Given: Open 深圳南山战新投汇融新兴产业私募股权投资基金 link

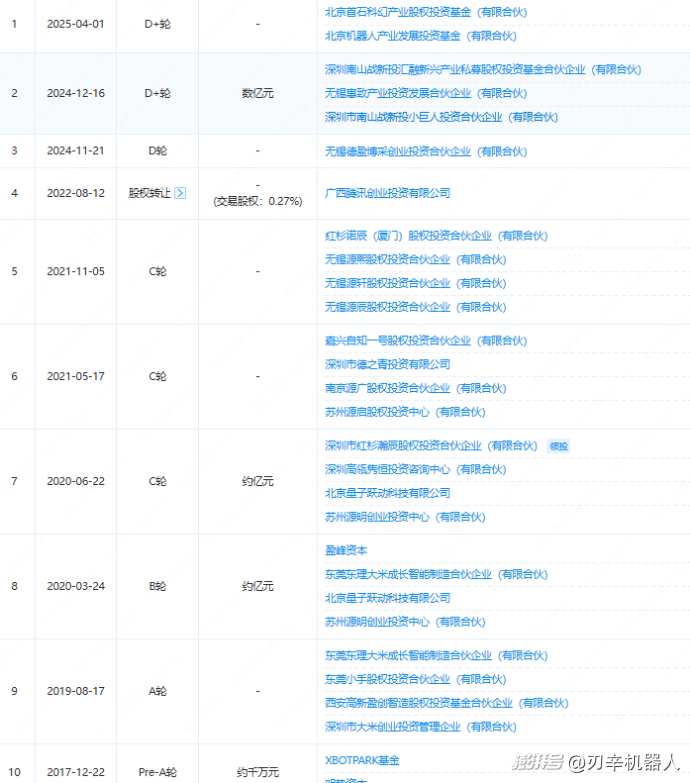Looking at the screenshot, I should pos(483,69).
